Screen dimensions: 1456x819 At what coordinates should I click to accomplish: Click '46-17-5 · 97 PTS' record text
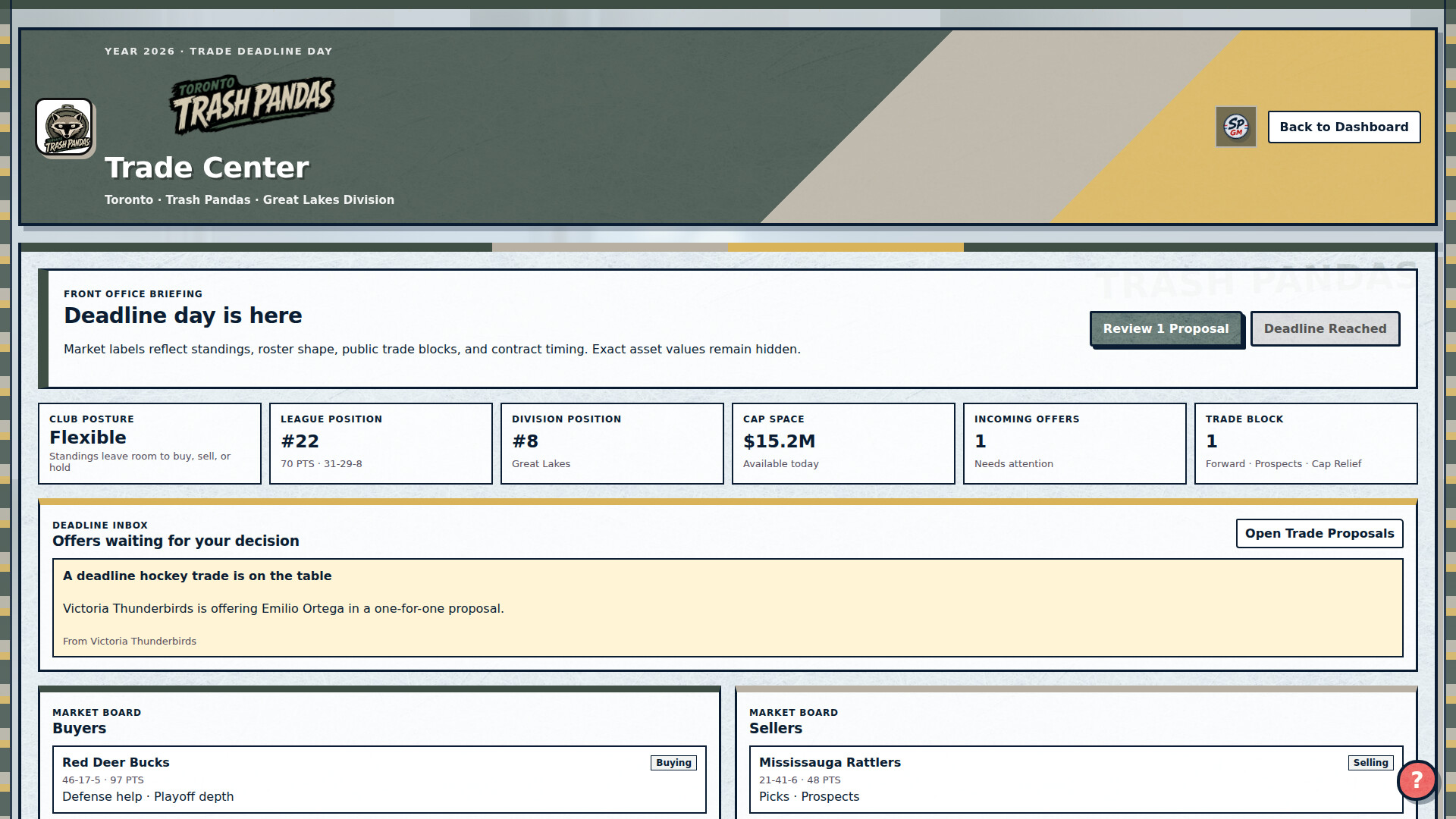pyautogui.click(x=103, y=780)
